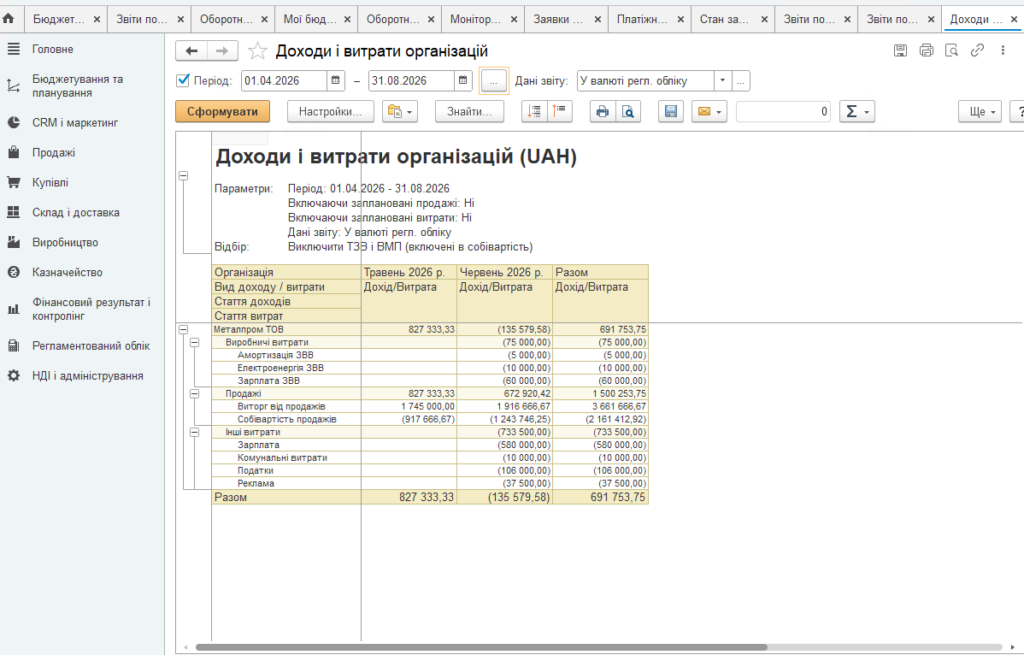Image resolution: width=1024 pixels, height=655 pixels.
Task: Open CRM і маркетинг section
Action: [x=75, y=122]
